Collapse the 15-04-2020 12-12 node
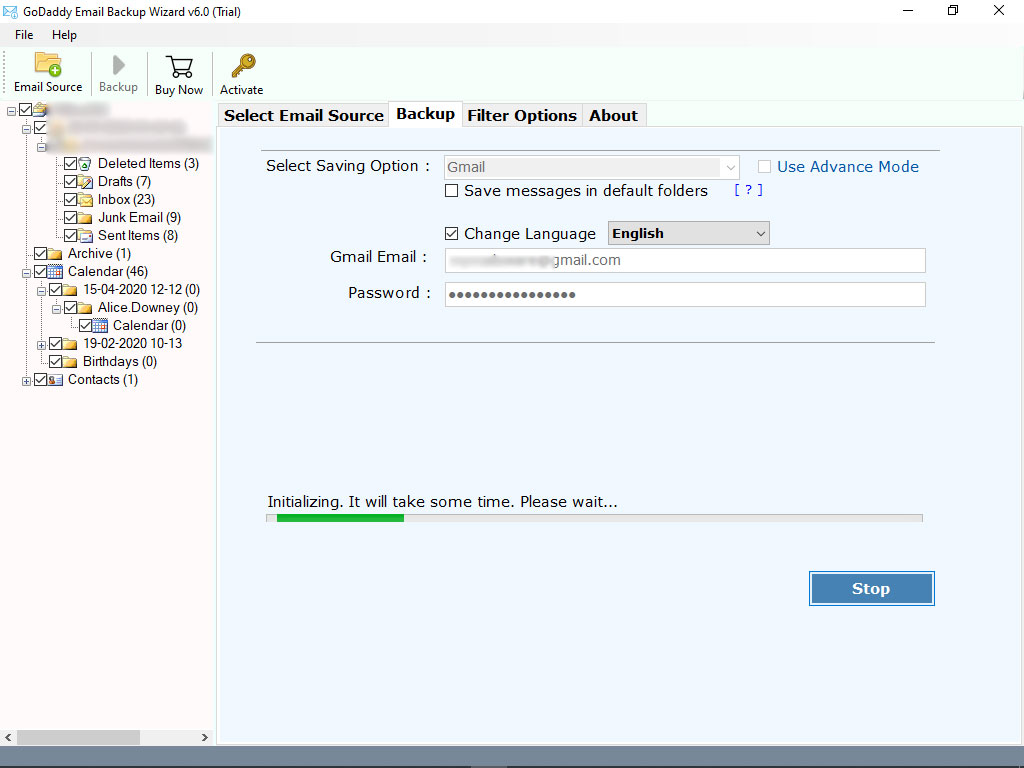The image size is (1024, 768). pyautogui.click(x=41, y=291)
